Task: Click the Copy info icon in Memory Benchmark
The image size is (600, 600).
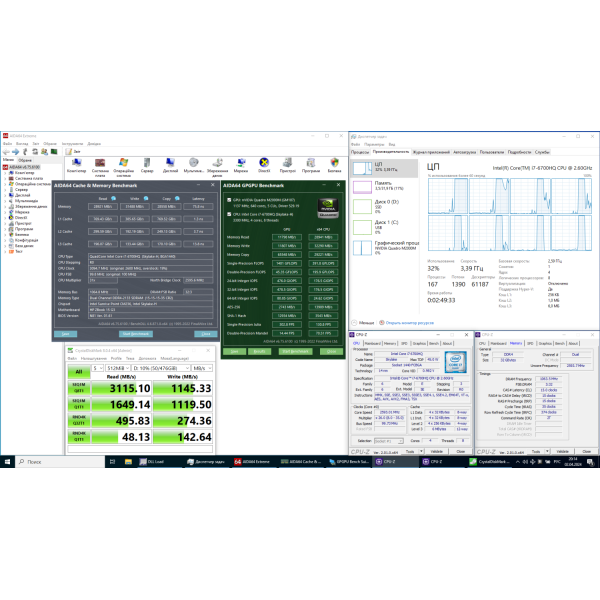Action: click(177, 199)
